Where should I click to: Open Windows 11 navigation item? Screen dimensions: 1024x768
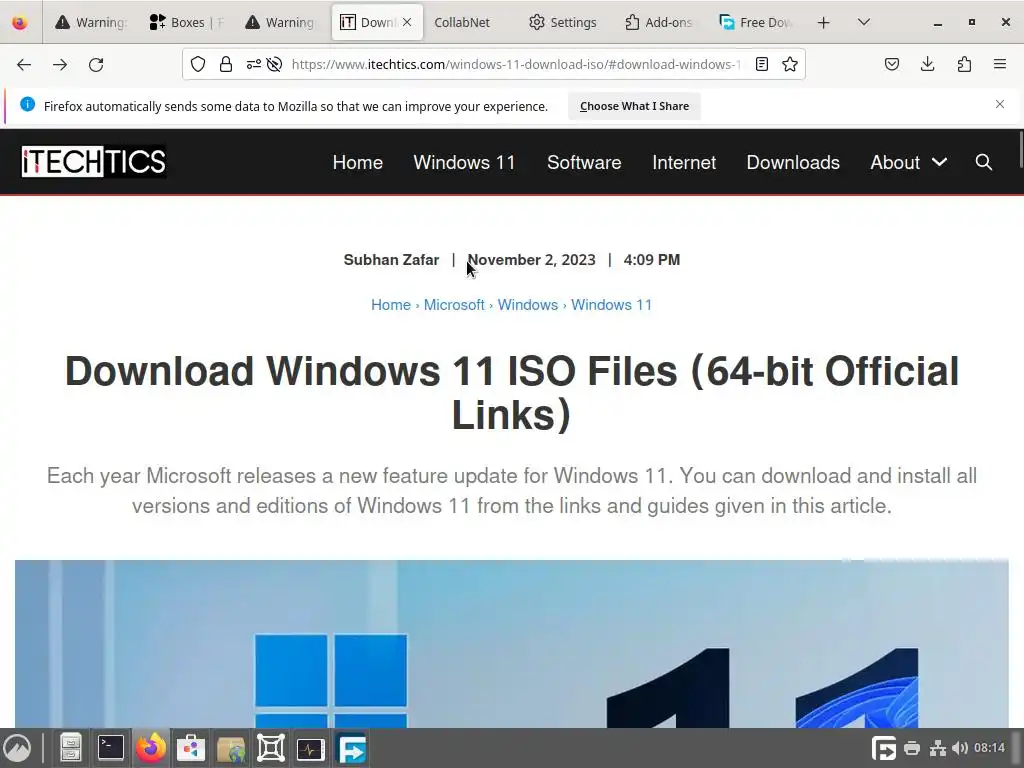coord(464,163)
